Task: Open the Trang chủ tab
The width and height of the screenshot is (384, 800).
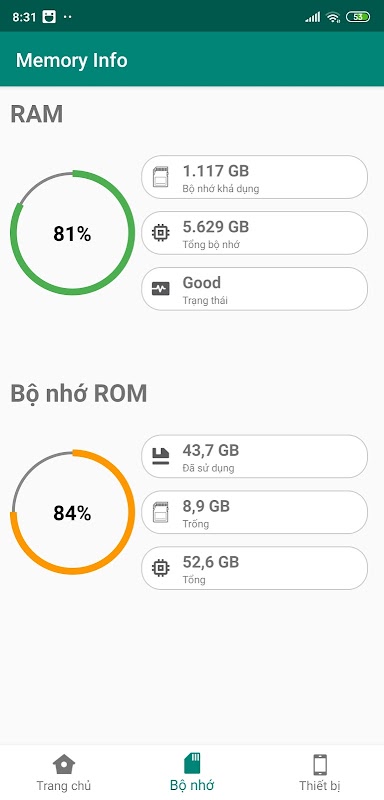Action: point(64,772)
